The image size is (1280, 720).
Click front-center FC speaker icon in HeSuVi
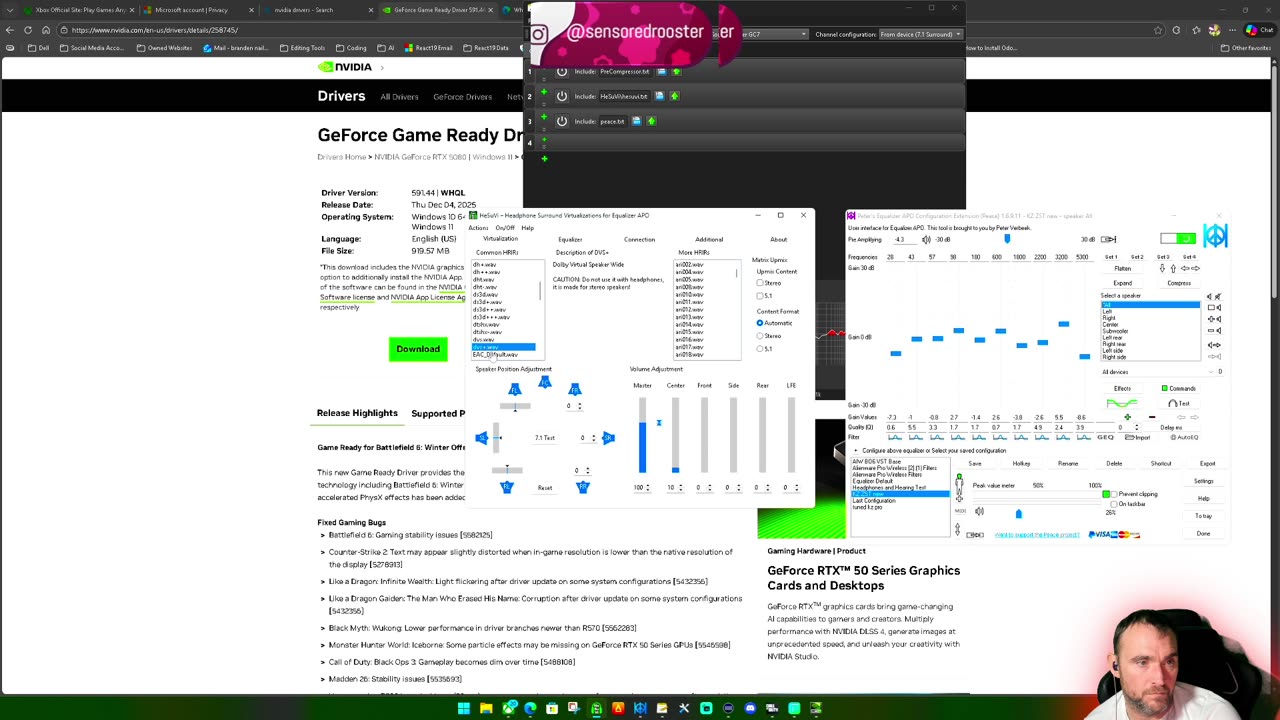(544, 382)
